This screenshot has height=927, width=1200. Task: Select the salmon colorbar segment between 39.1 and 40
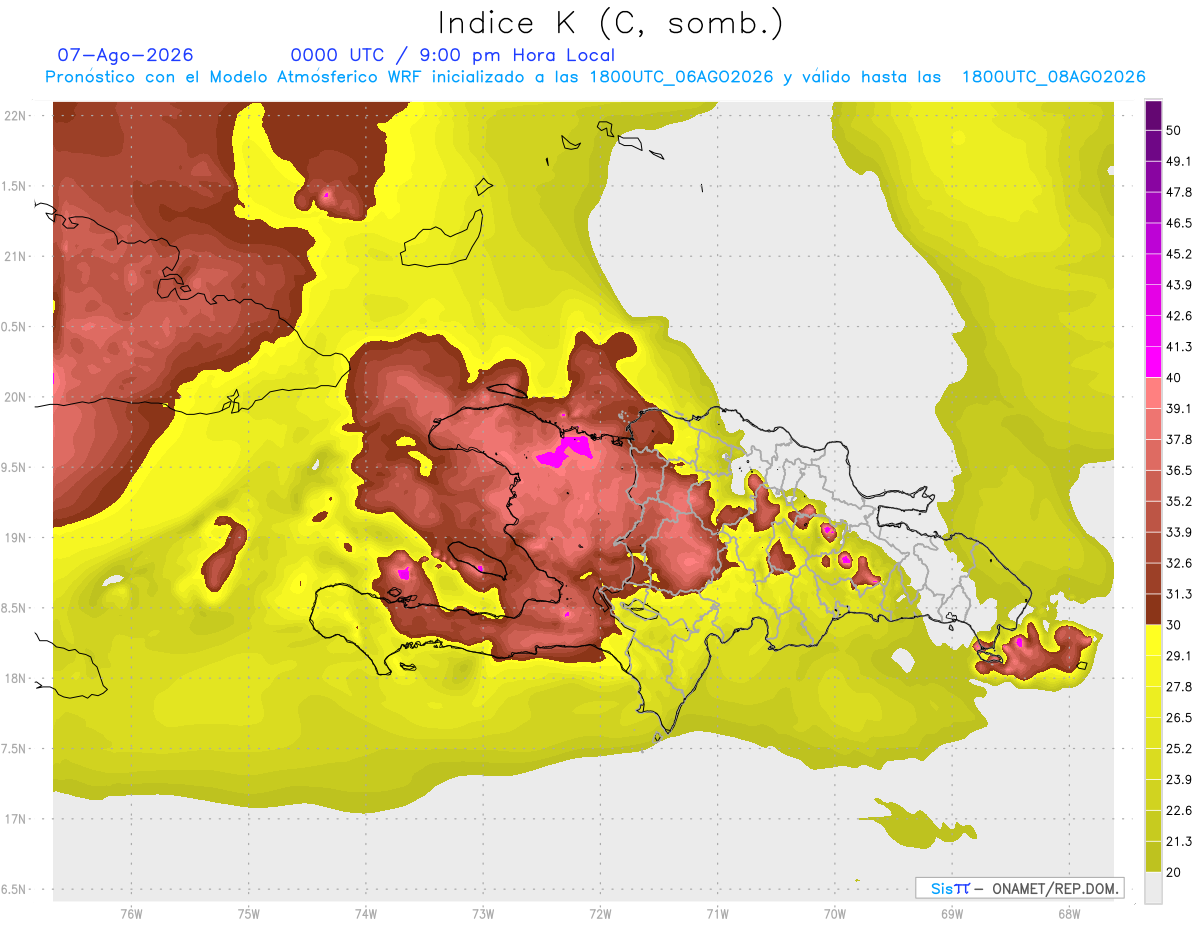[x=1153, y=393]
